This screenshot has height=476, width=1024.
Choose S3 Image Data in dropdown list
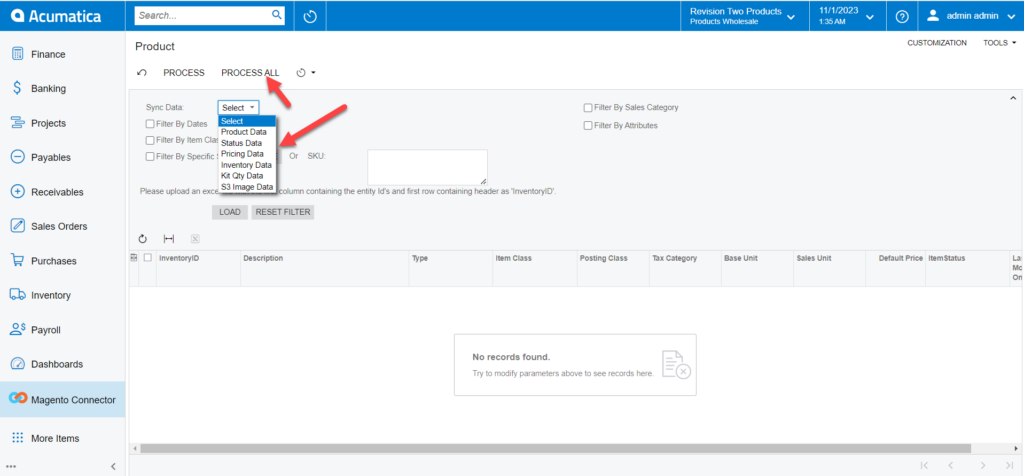(x=248, y=187)
